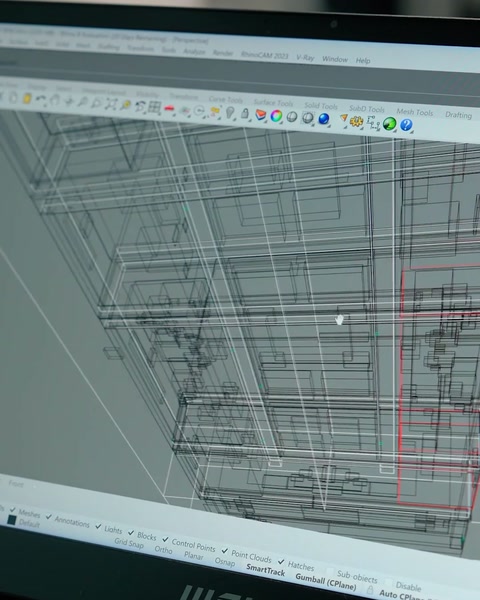This screenshot has height=600, width=480.
Task: Click the Hide Objects lightbulb icon
Action: tap(230, 112)
